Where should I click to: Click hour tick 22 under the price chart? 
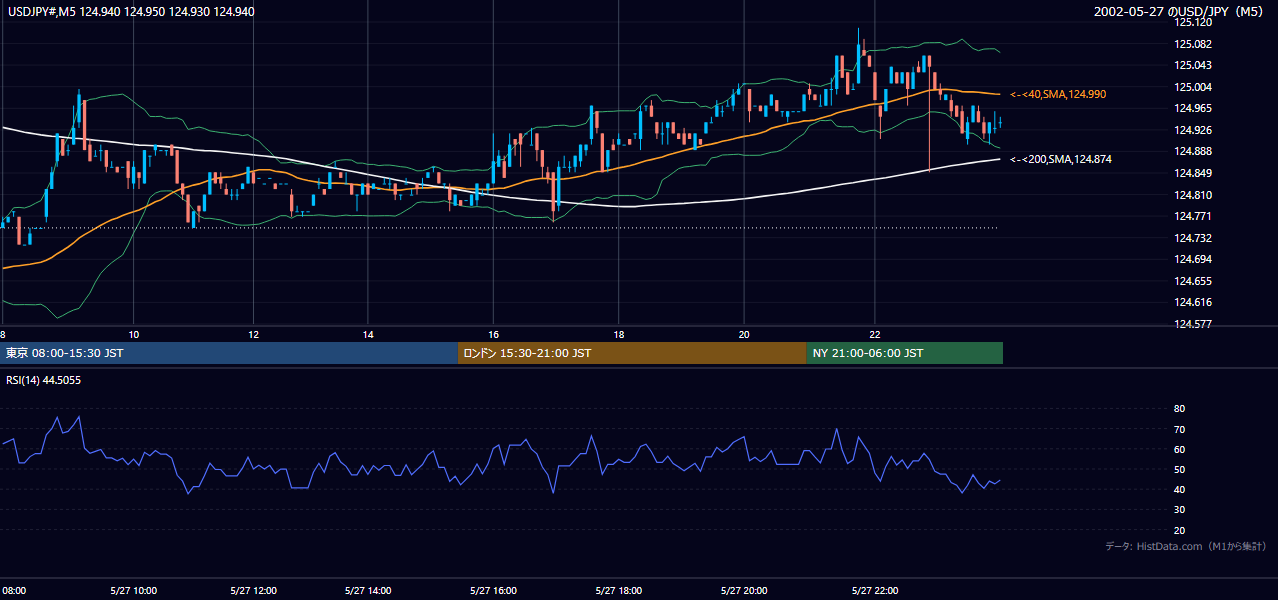coord(874,334)
